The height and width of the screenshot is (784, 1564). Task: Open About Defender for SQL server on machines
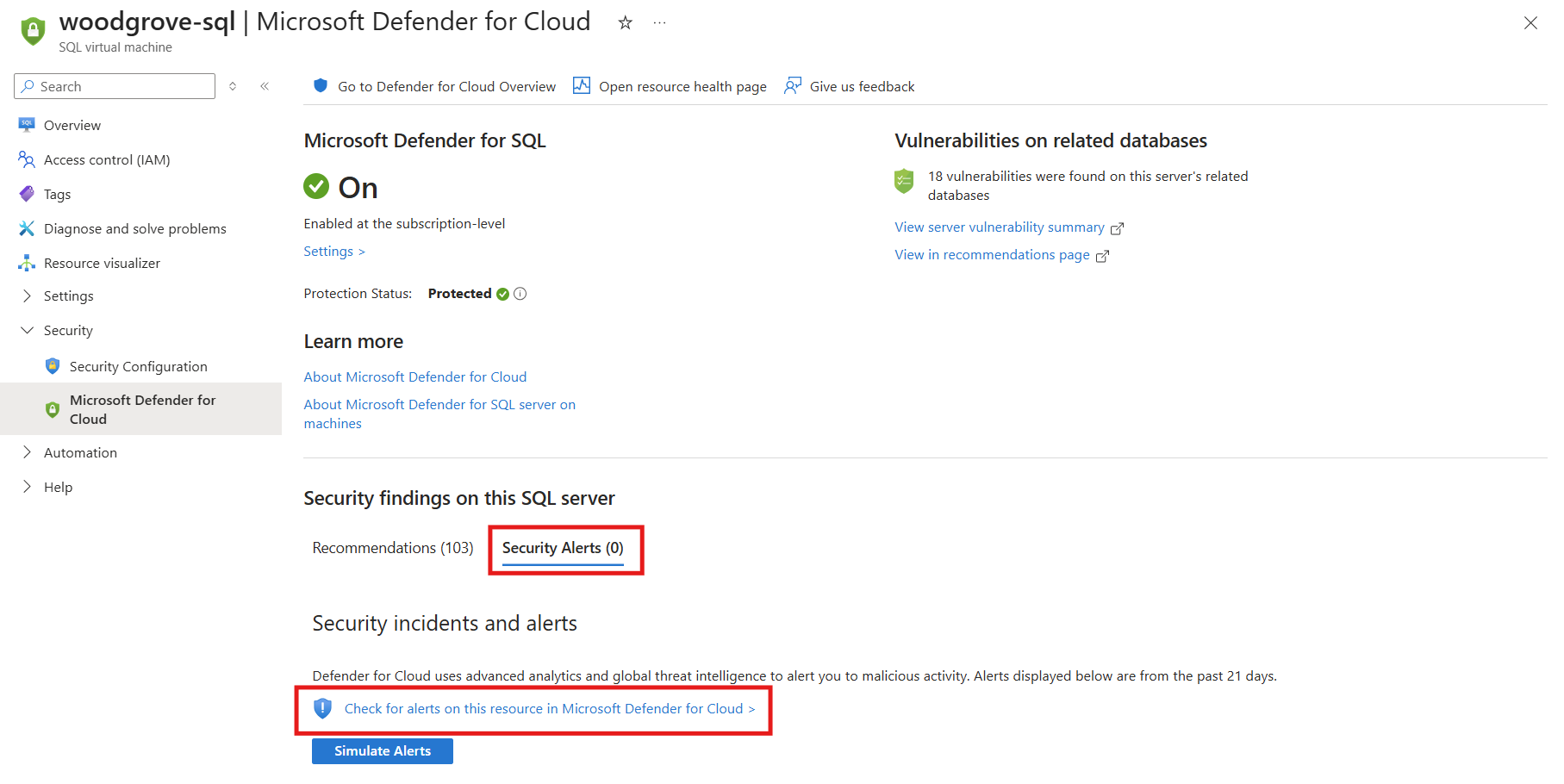pos(439,414)
